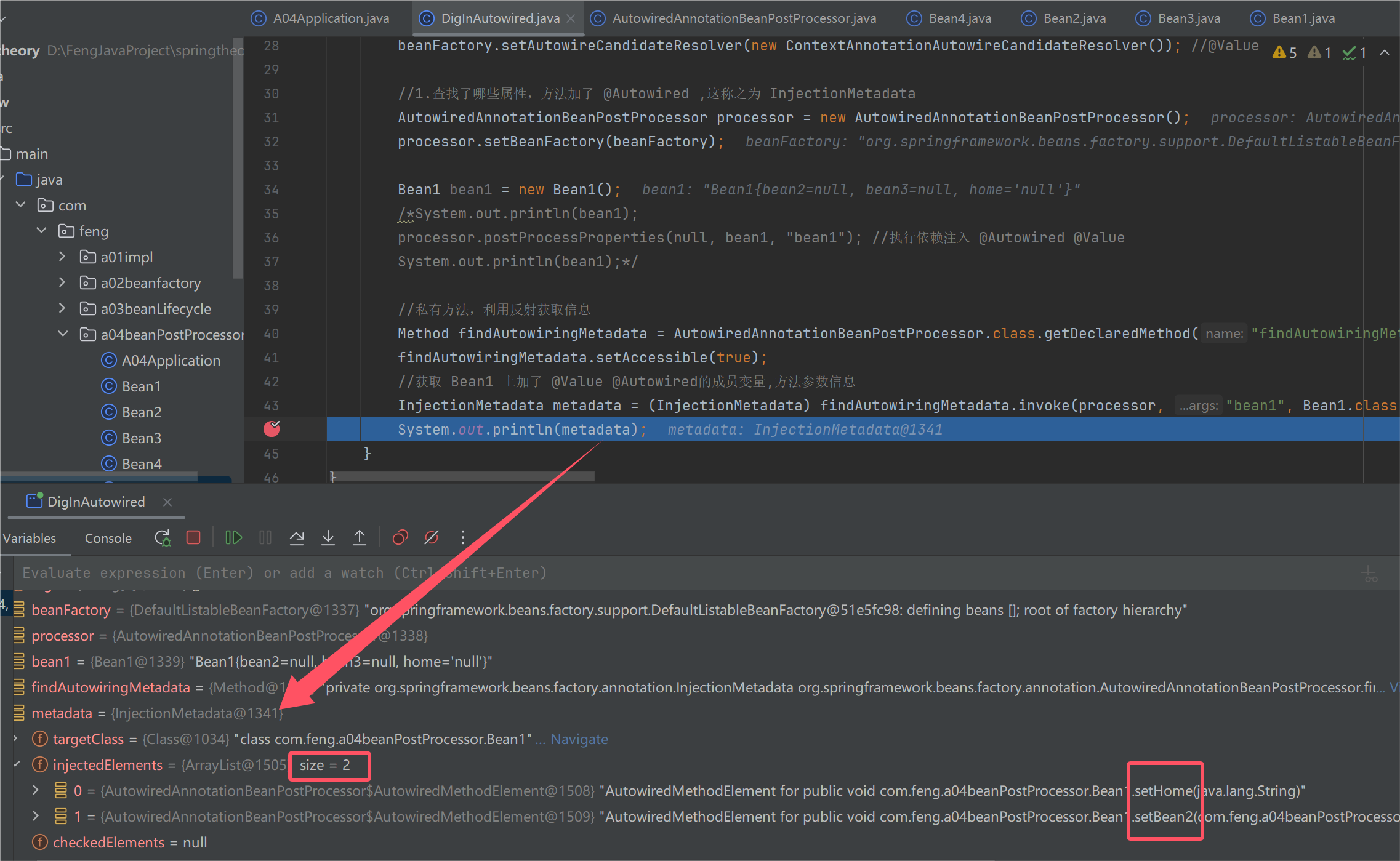
Task: Expand the targetClass variable
Action: pyautogui.click(x=16, y=738)
